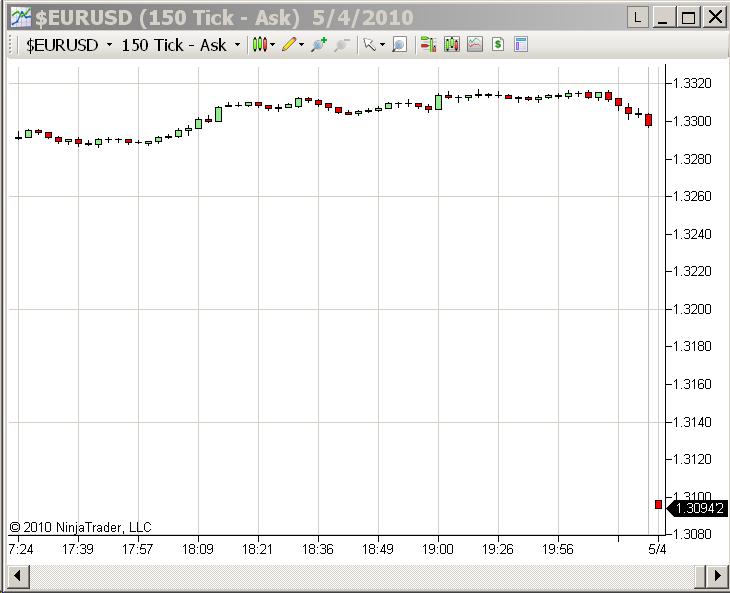Close the $EURUSD chart window
This screenshot has width=730, height=593.
tap(715, 18)
